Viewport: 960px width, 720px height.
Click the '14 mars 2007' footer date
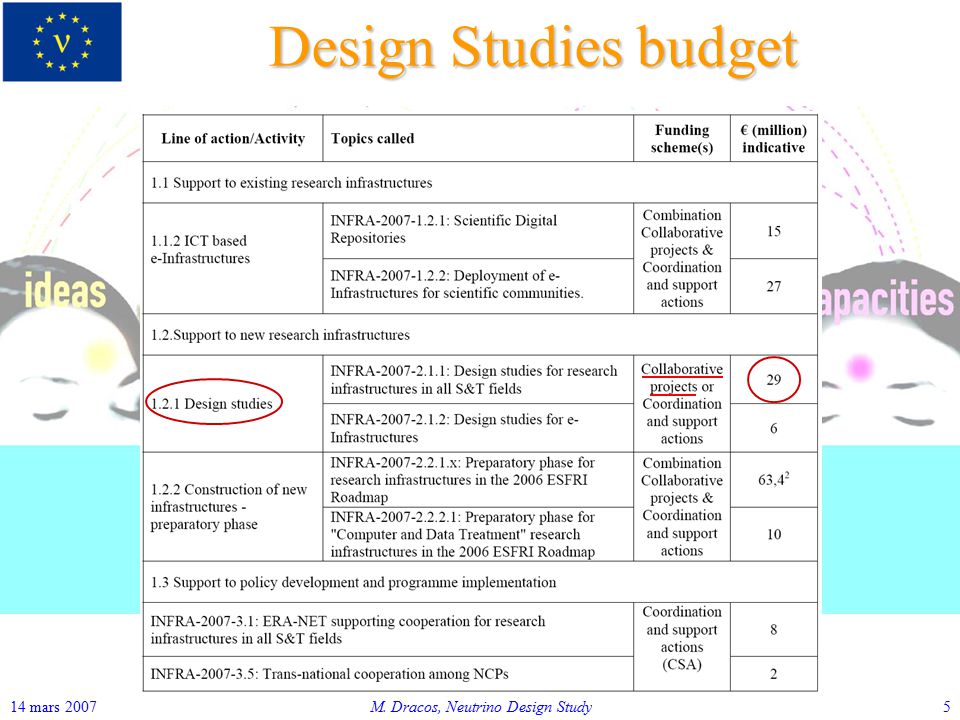click(54, 707)
